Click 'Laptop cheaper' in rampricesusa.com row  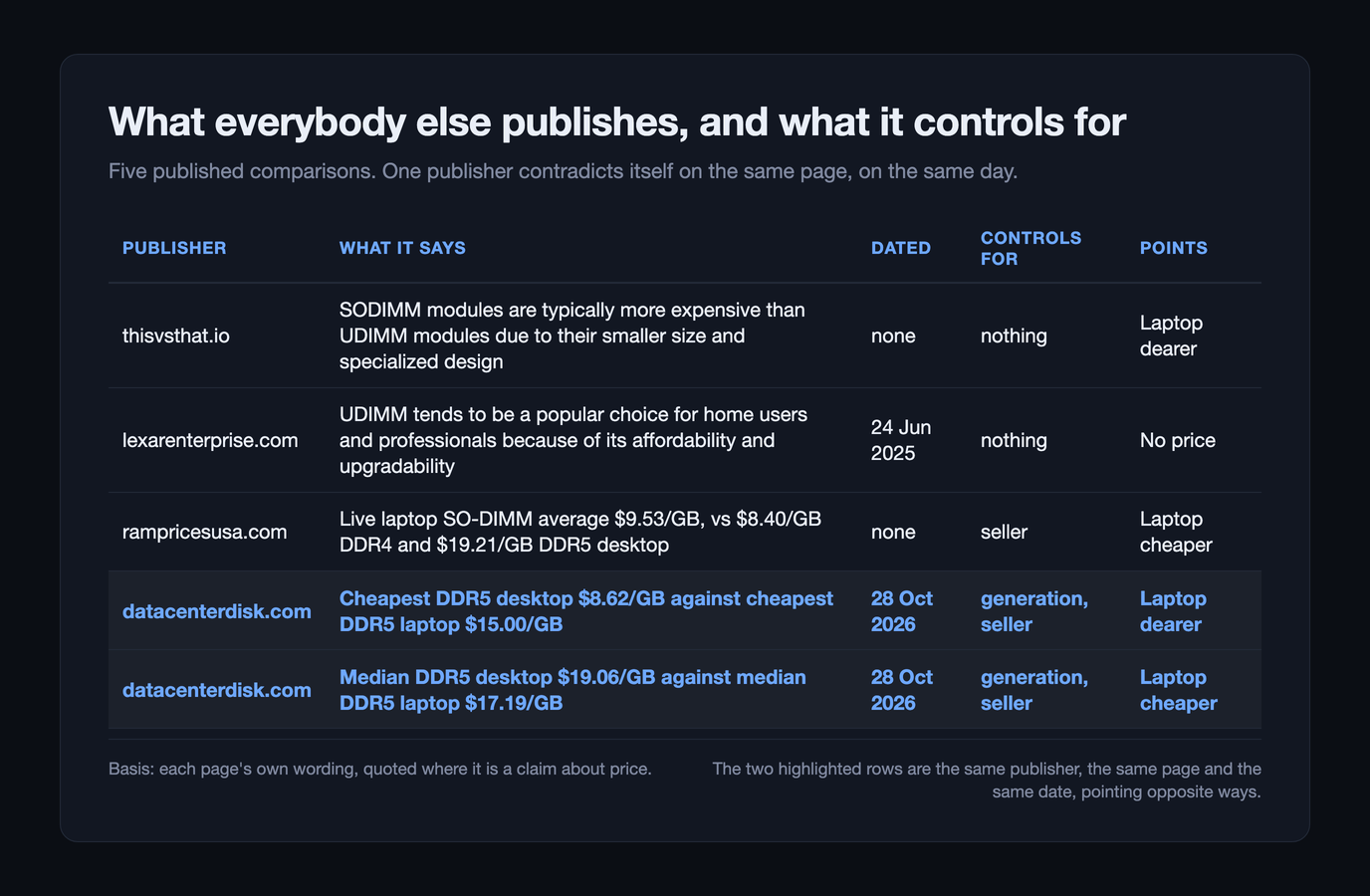[1176, 532]
